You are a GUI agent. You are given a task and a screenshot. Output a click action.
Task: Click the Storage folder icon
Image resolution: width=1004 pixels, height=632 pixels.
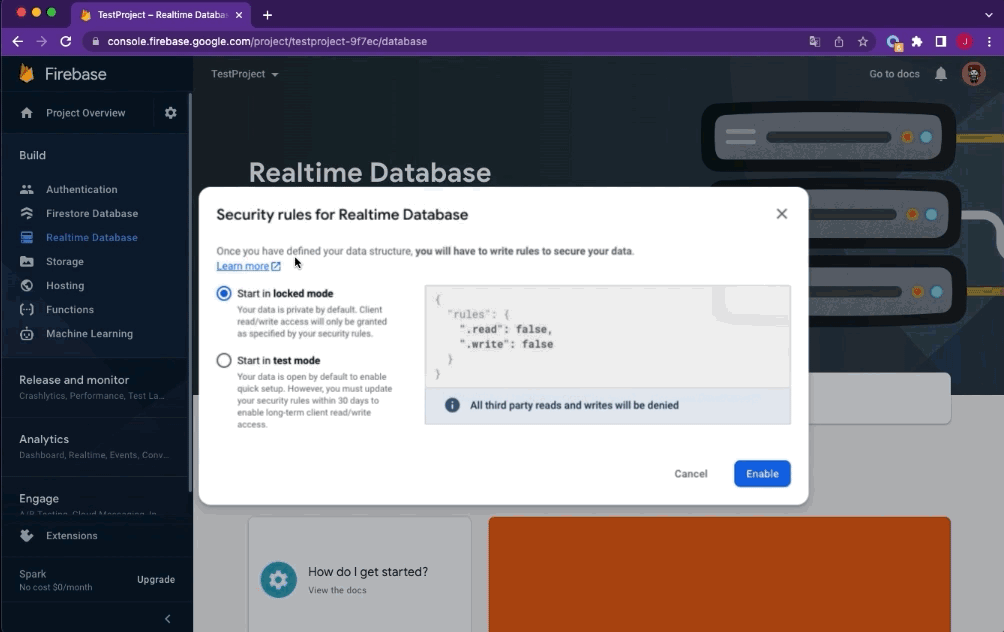click(x=26, y=261)
